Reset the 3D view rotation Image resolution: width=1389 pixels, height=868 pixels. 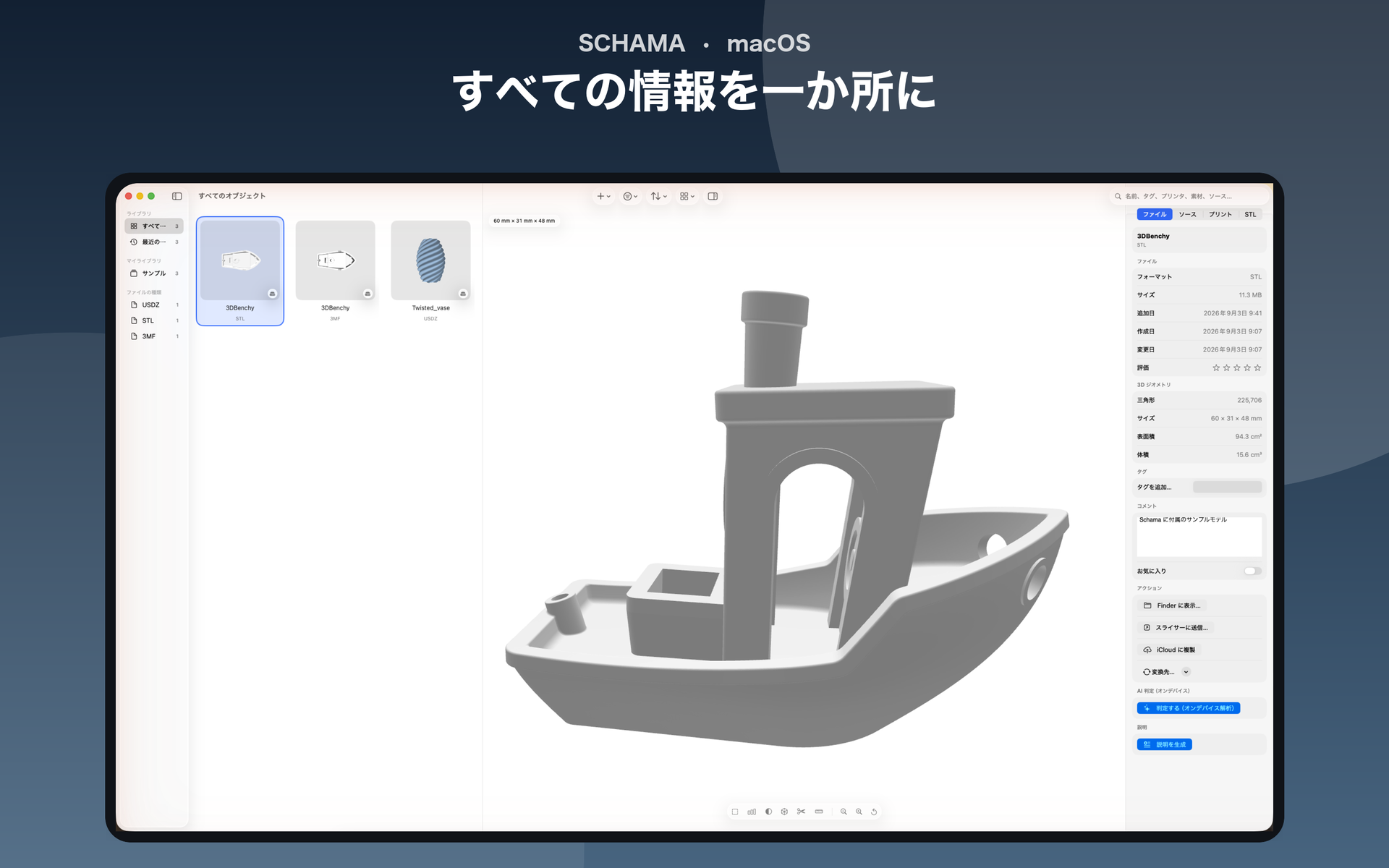point(874,812)
